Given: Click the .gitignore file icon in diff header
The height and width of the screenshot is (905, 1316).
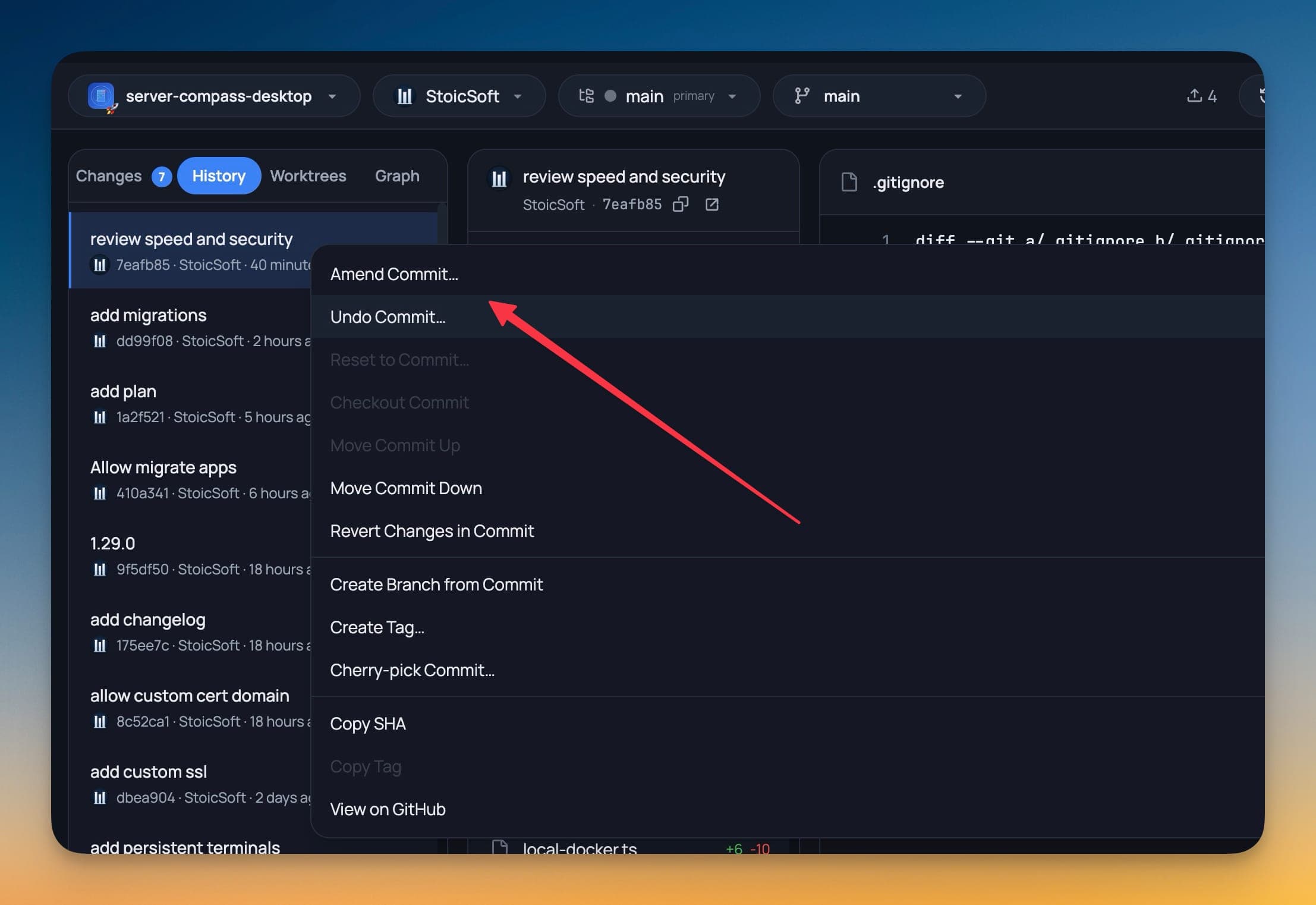Looking at the screenshot, I should pos(849,182).
